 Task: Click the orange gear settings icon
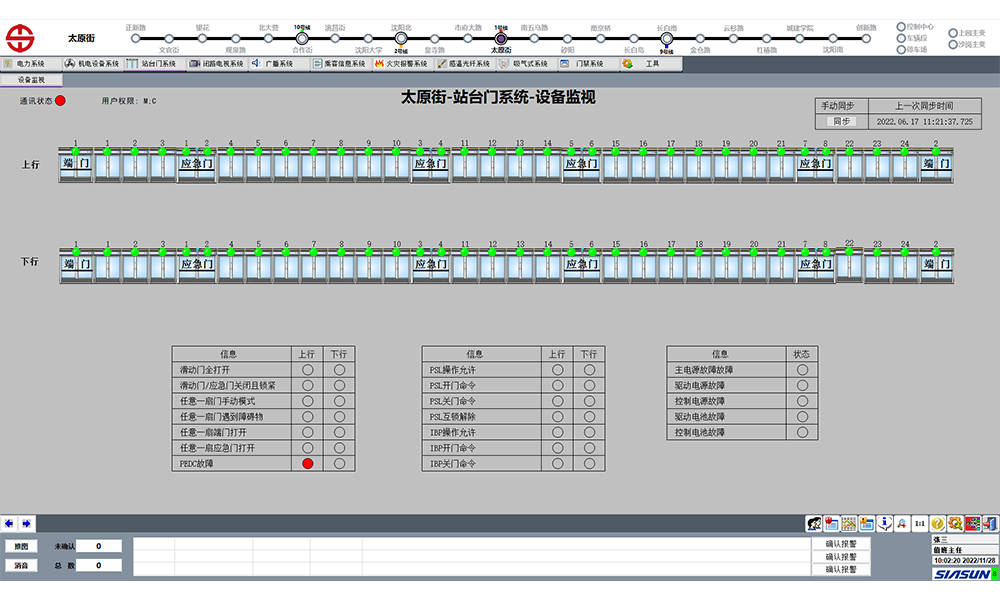click(x=955, y=523)
